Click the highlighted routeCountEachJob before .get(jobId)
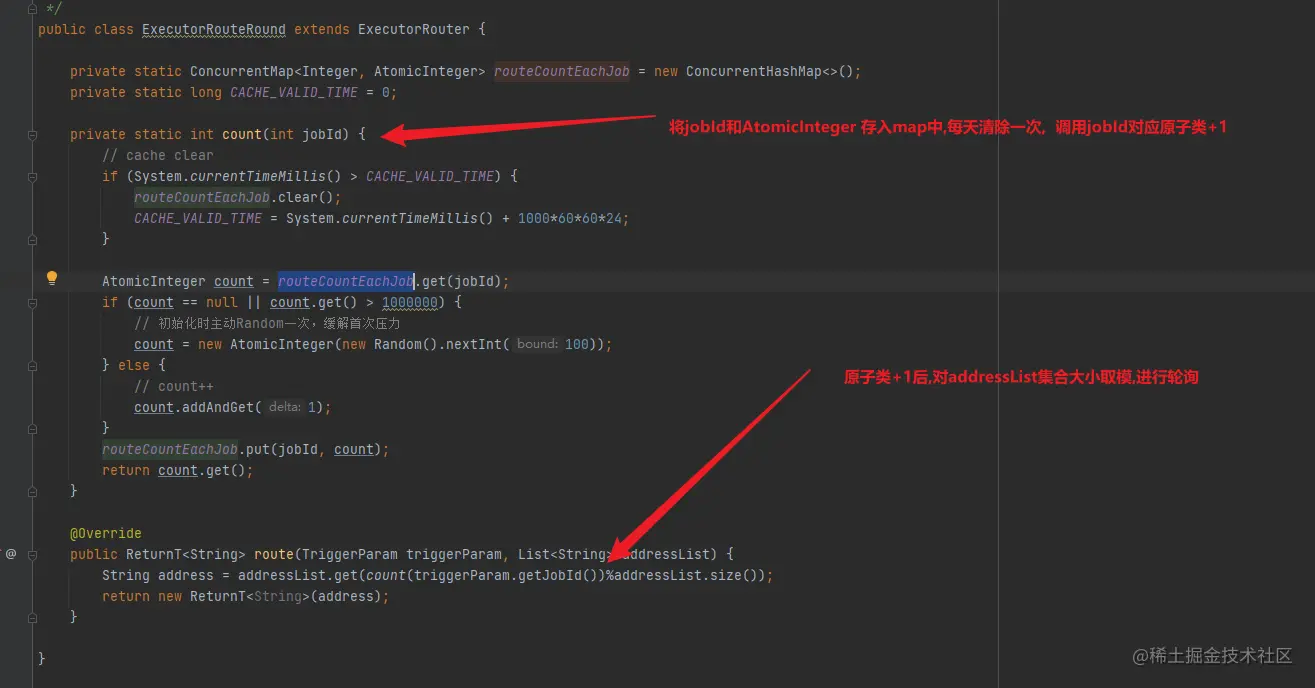This screenshot has width=1315, height=688. [x=346, y=281]
